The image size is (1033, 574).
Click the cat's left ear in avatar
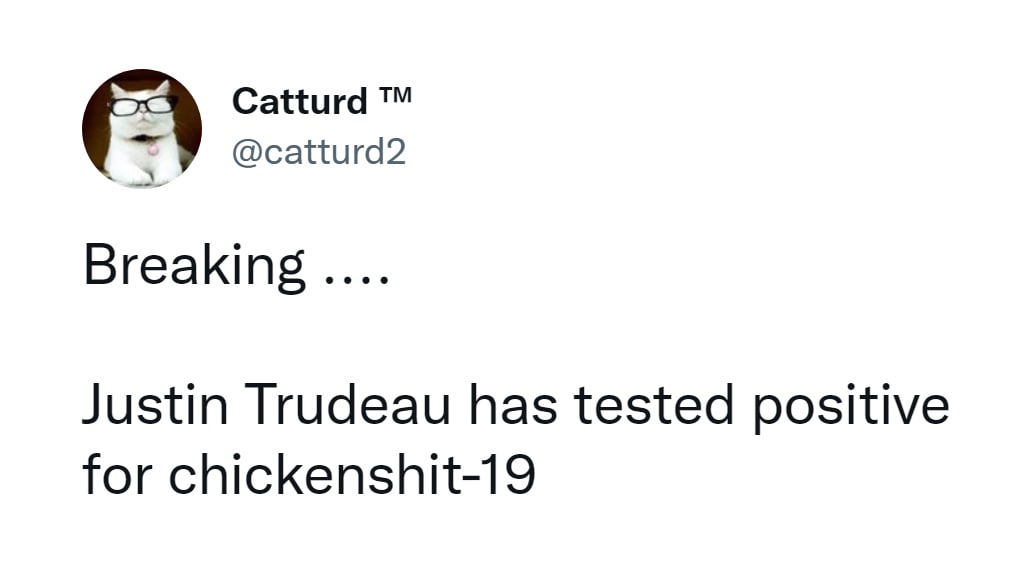pyautogui.click(x=119, y=89)
